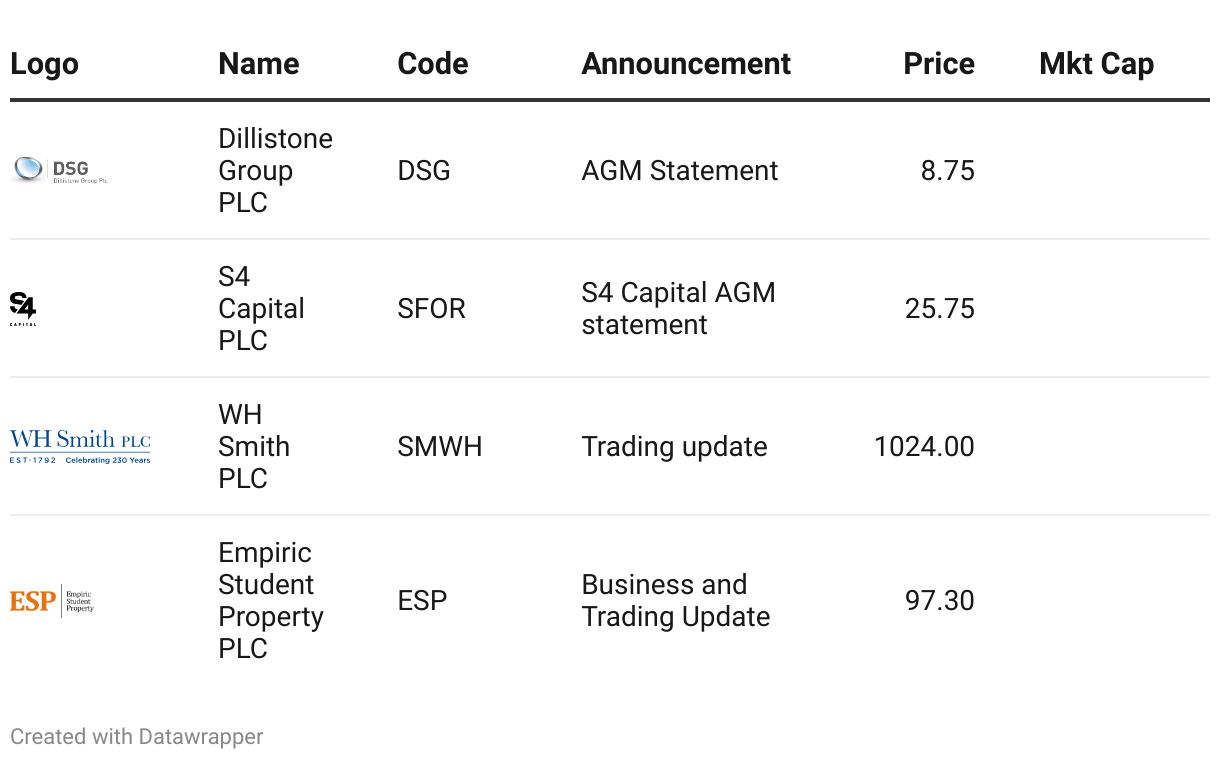Click the Dillistone Group DSG logo
Screen dimensions: 1220x760
click(60, 170)
